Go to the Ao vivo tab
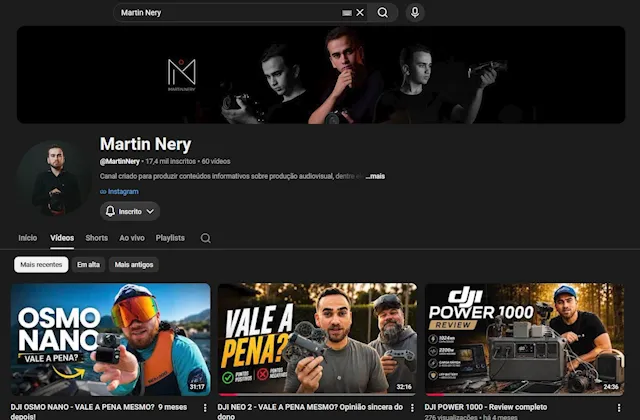The image size is (640, 420). click(x=132, y=238)
